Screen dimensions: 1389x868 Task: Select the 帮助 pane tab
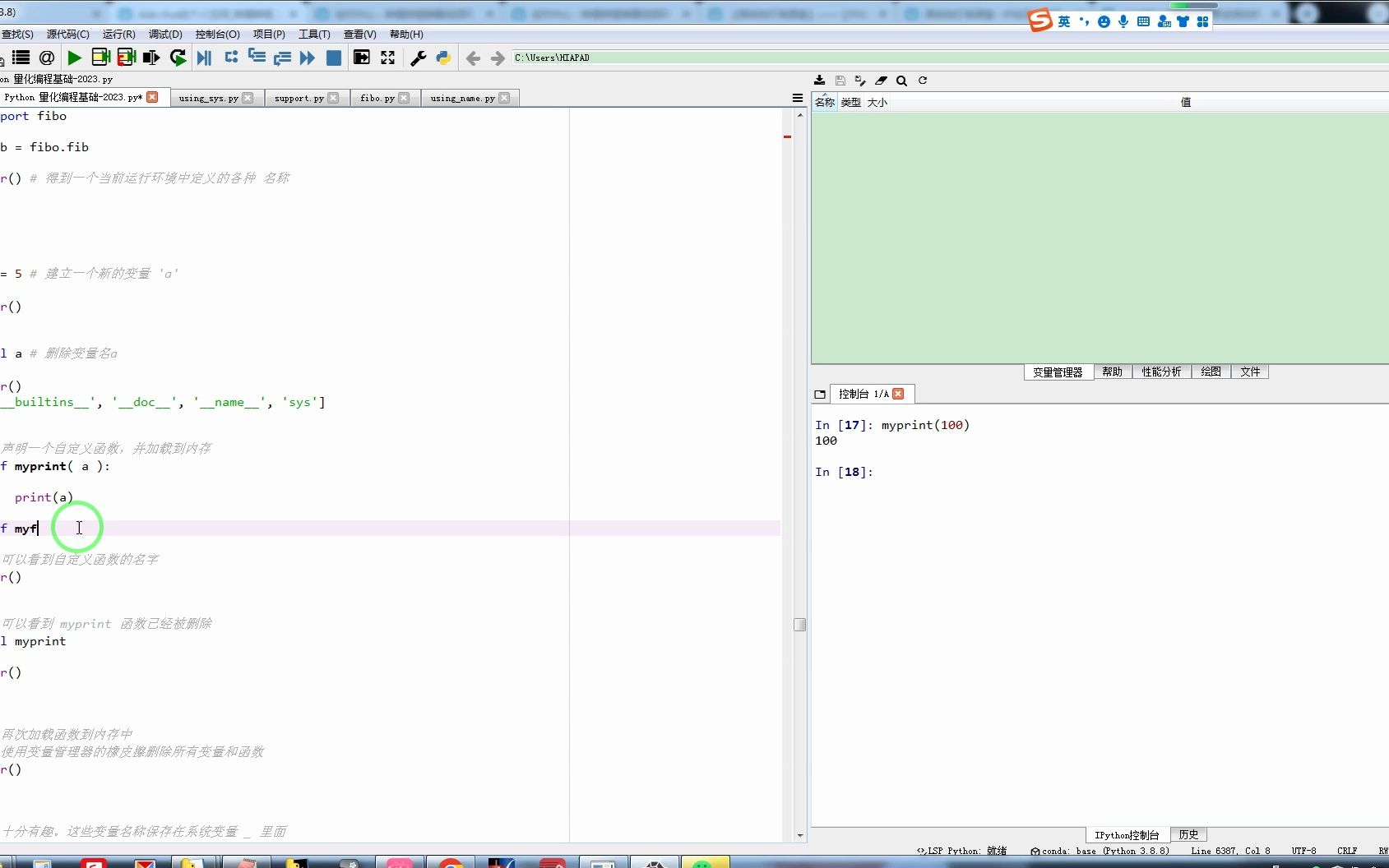[x=1112, y=372]
